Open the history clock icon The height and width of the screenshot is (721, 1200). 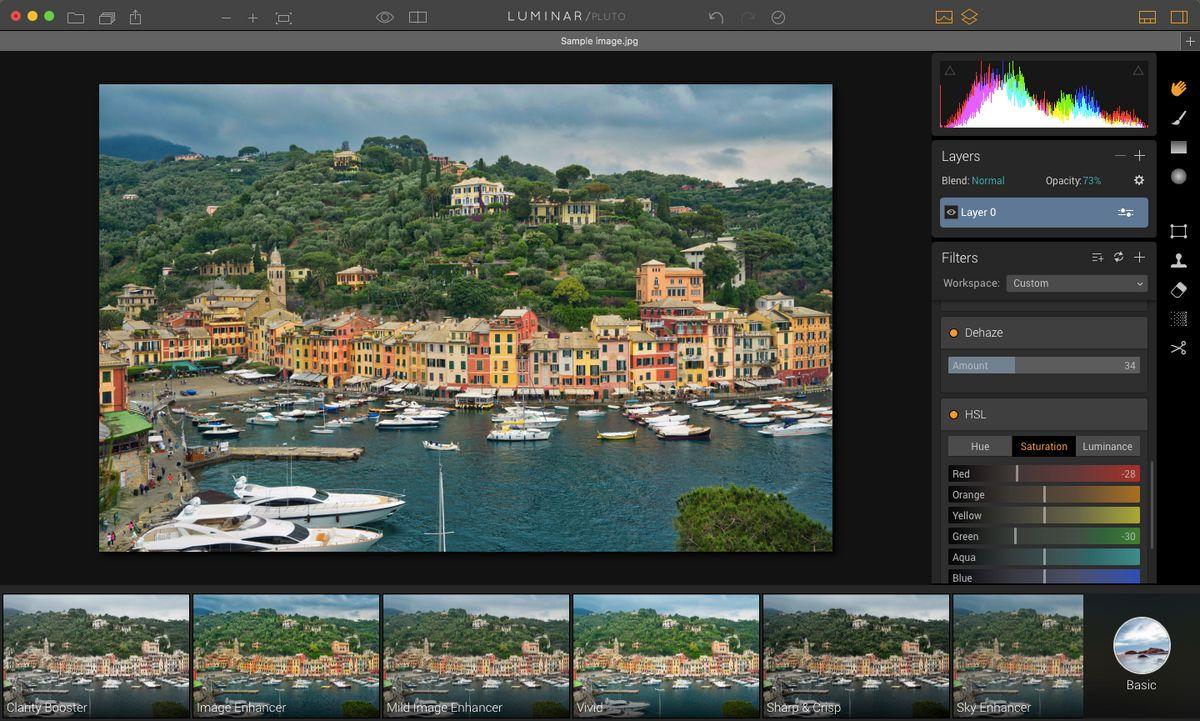[779, 17]
